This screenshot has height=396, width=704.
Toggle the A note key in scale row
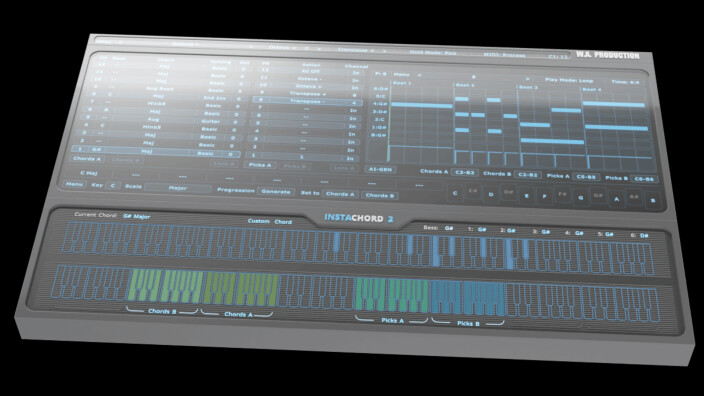click(616, 199)
